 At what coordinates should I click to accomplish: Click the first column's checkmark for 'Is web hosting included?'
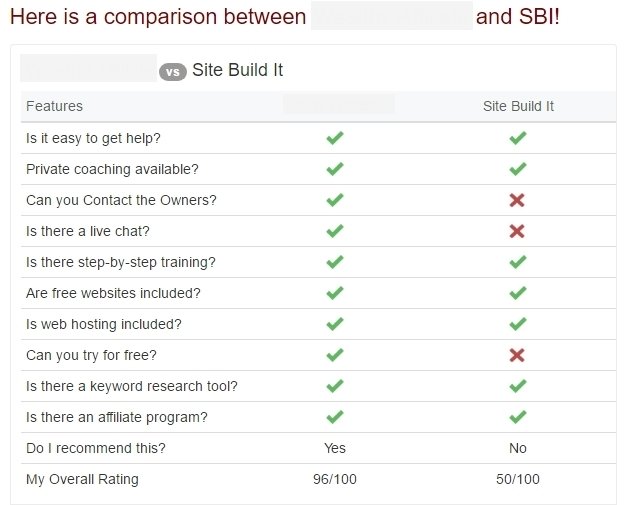335,324
